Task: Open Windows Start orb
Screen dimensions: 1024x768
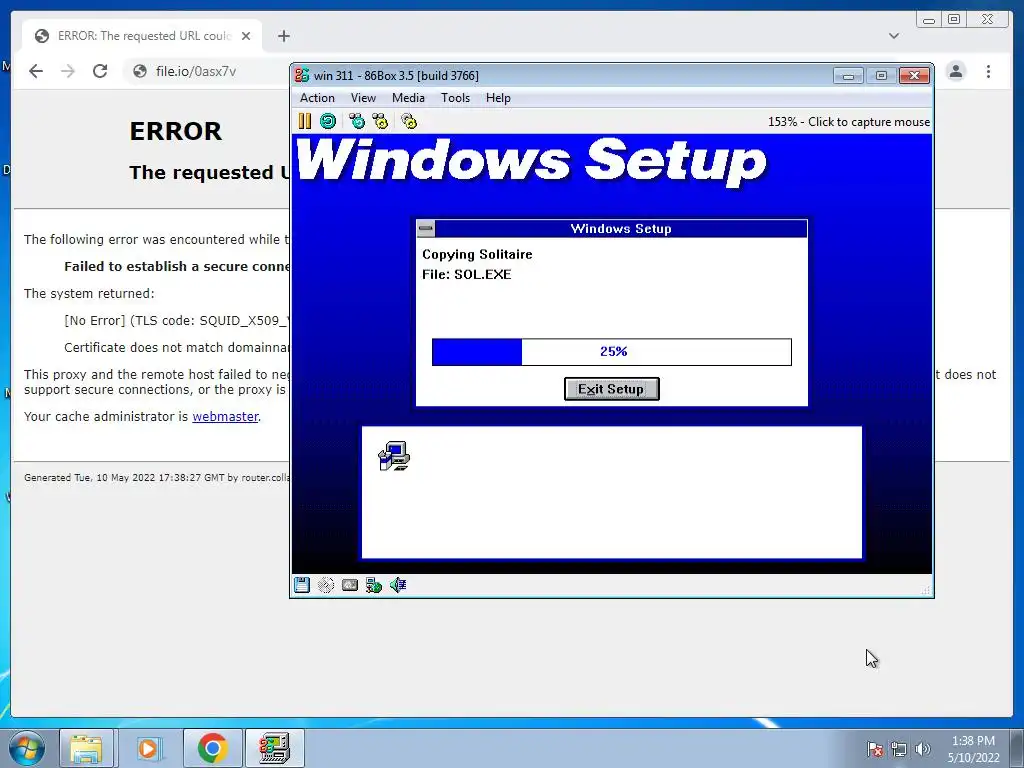Action: click(x=27, y=748)
